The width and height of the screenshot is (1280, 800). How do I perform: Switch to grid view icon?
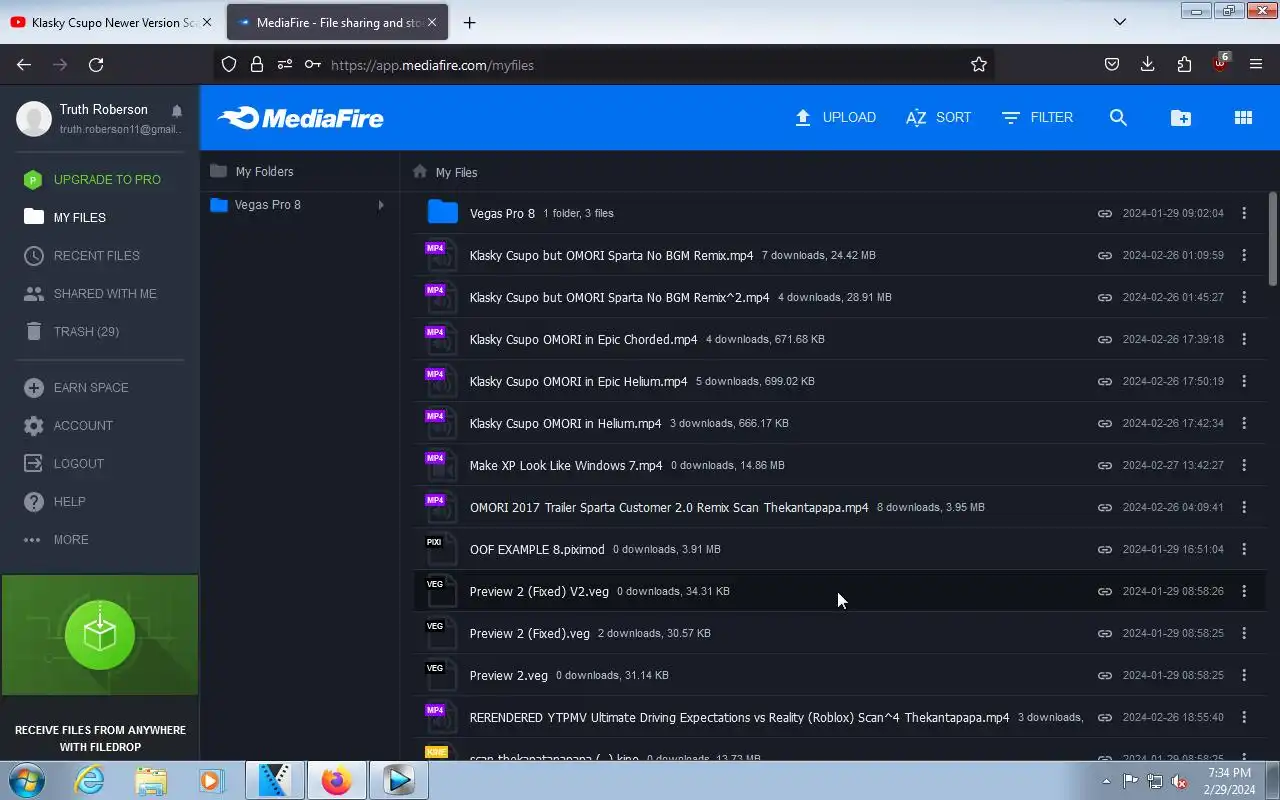coord(1243,118)
